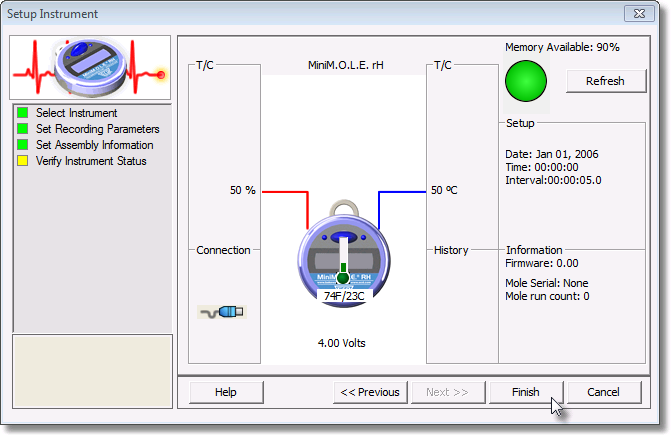672x437 pixels.
Task: Click the USB cable connection icon
Action: (x=222, y=312)
